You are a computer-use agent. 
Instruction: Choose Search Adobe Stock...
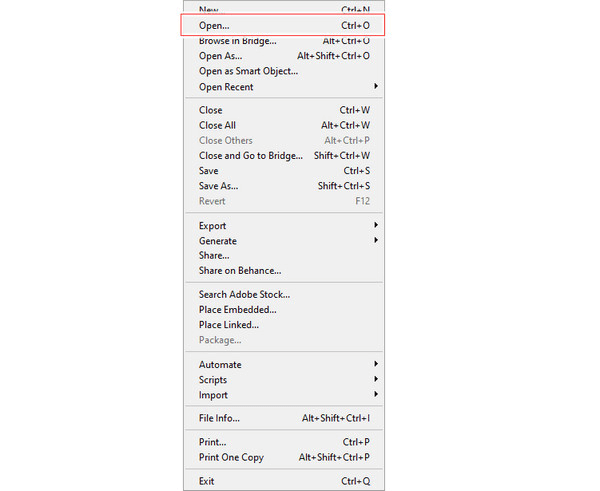284,295
